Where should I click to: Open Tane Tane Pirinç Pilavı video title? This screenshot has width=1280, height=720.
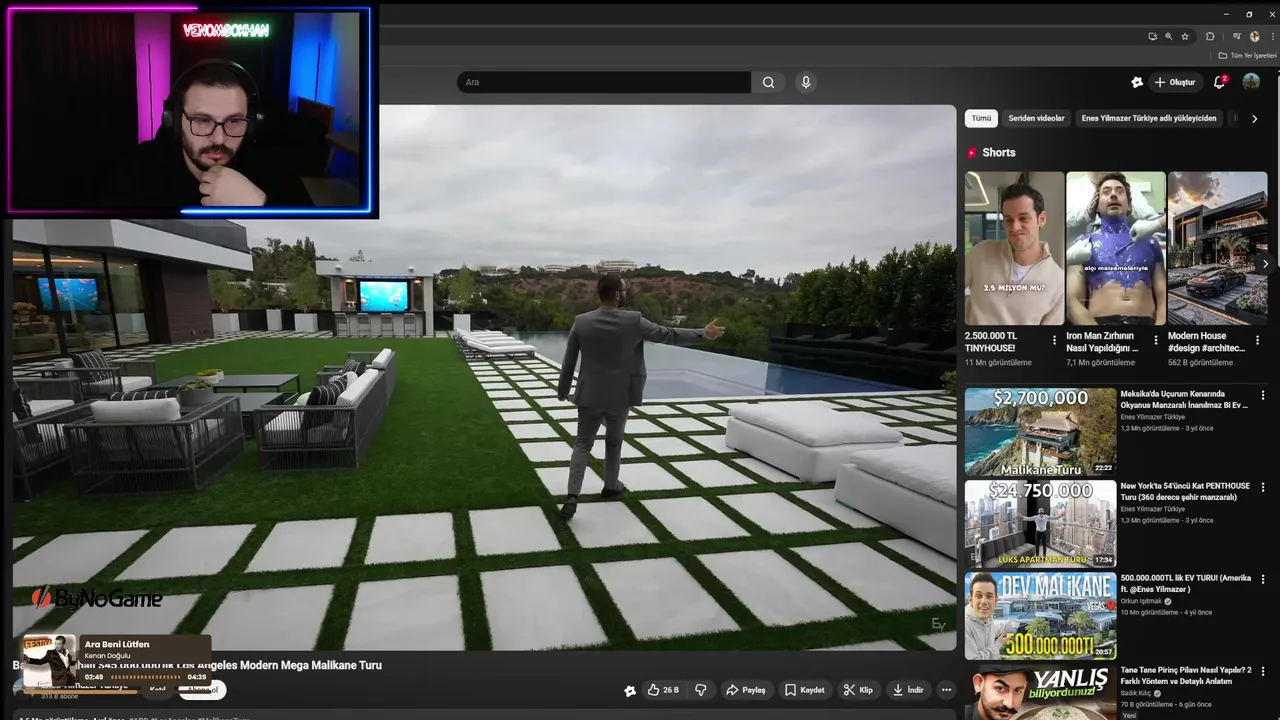(x=1185, y=675)
